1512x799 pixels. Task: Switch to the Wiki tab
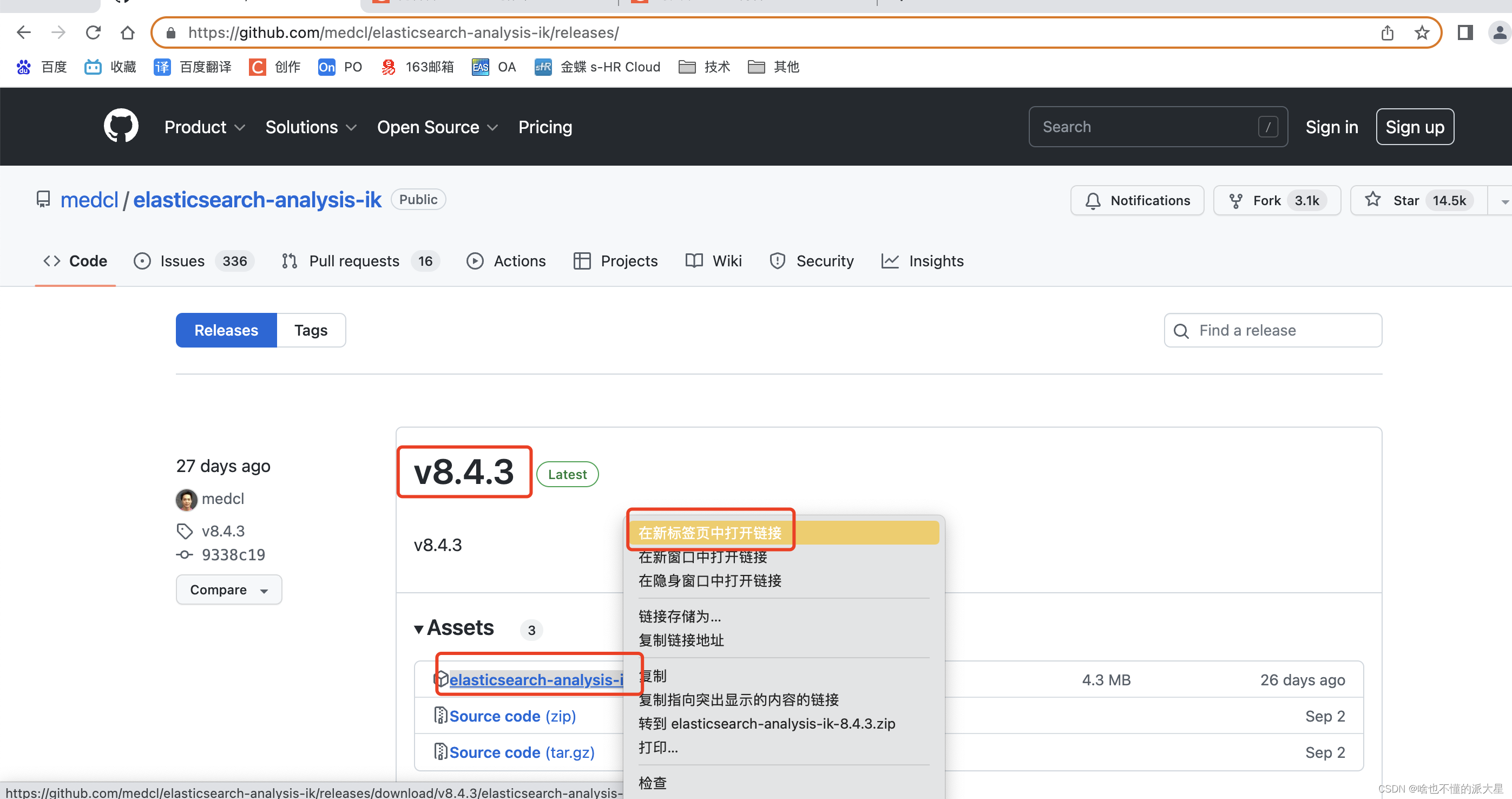714,261
